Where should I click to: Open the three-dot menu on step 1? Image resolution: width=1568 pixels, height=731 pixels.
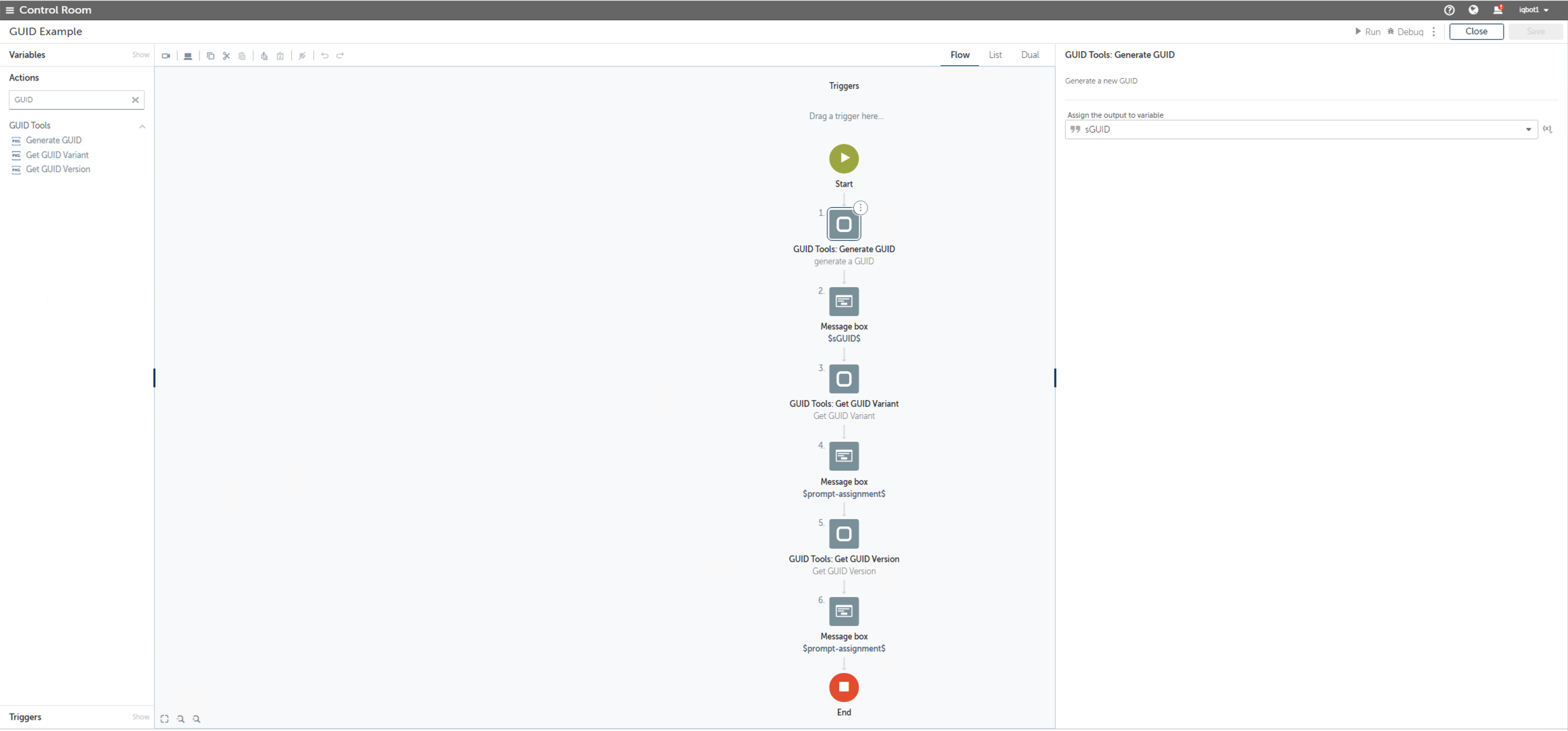[x=861, y=208]
